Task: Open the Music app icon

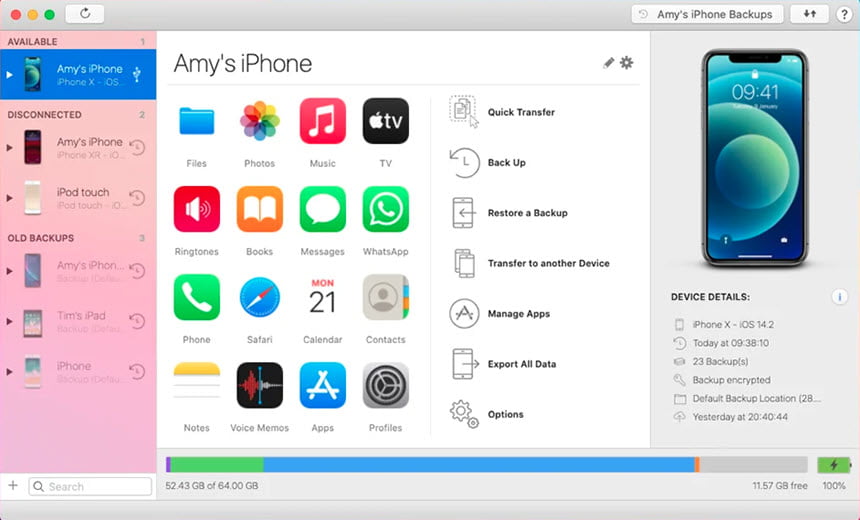Action: pos(322,121)
